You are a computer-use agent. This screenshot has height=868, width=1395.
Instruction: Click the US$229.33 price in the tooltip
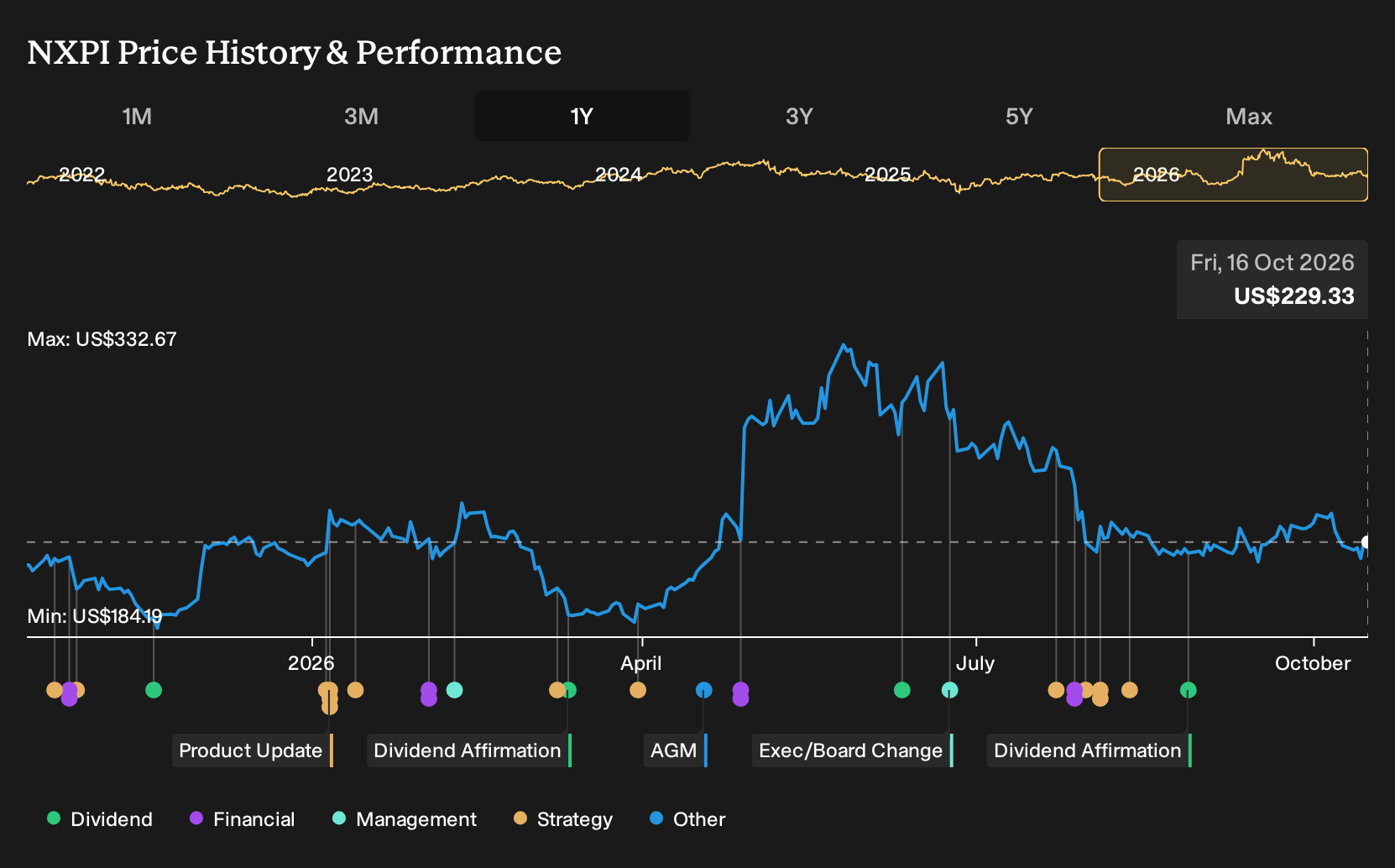coord(1294,296)
